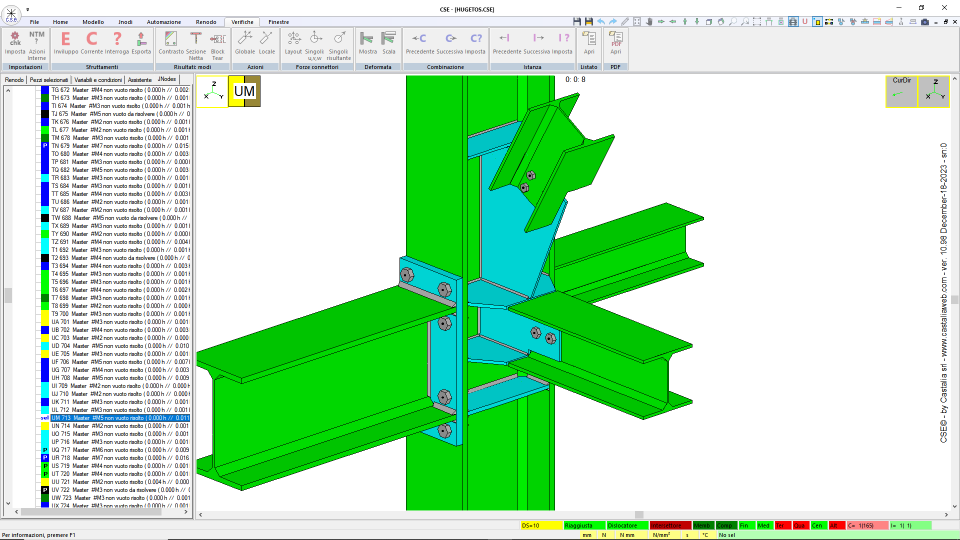Choose the Globale actions icon
Image resolution: width=960 pixels, height=540 pixels.
tap(245, 43)
